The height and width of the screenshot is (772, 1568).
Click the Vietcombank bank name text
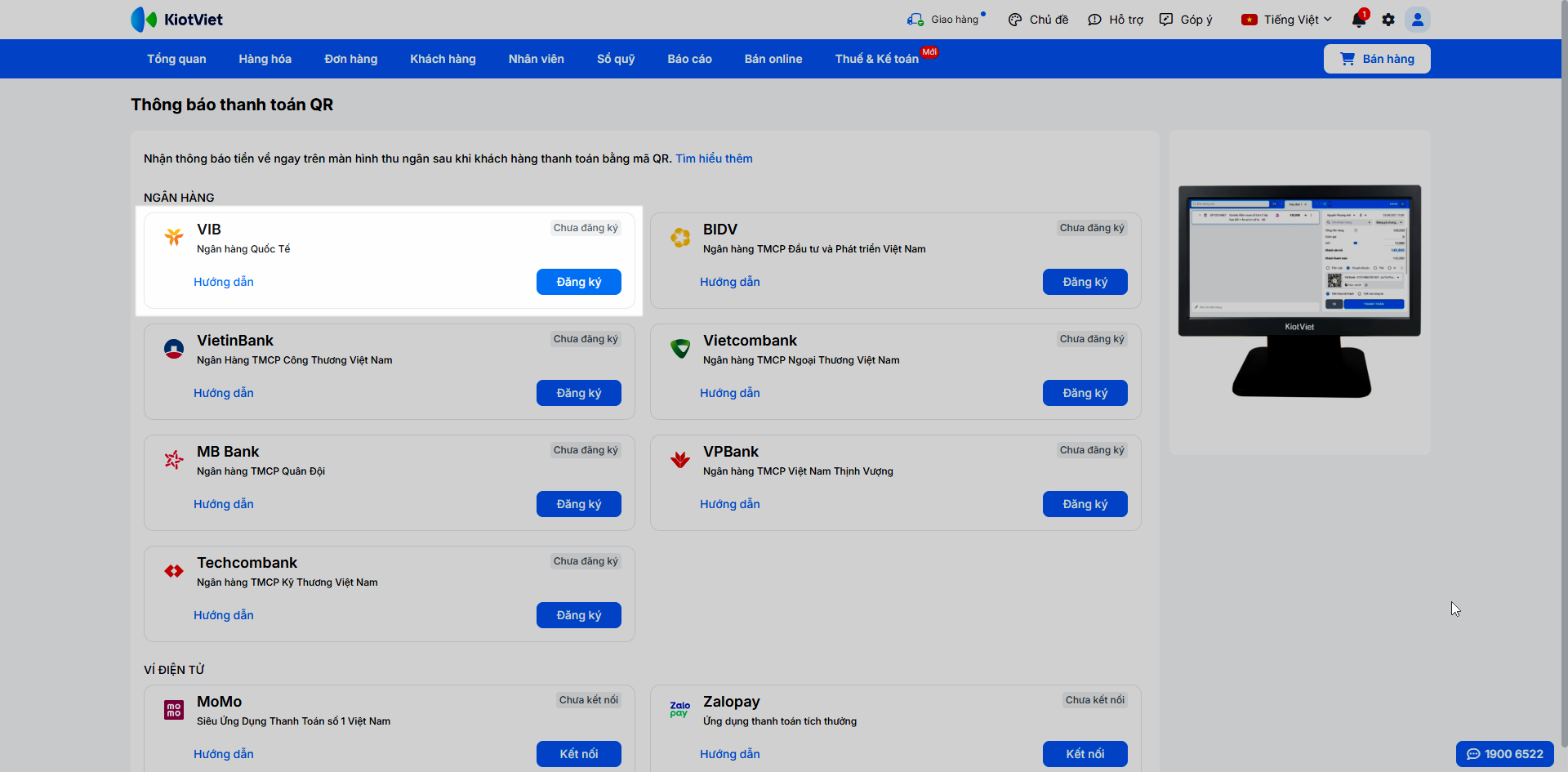pyautogui.click(x=750, y=341)
